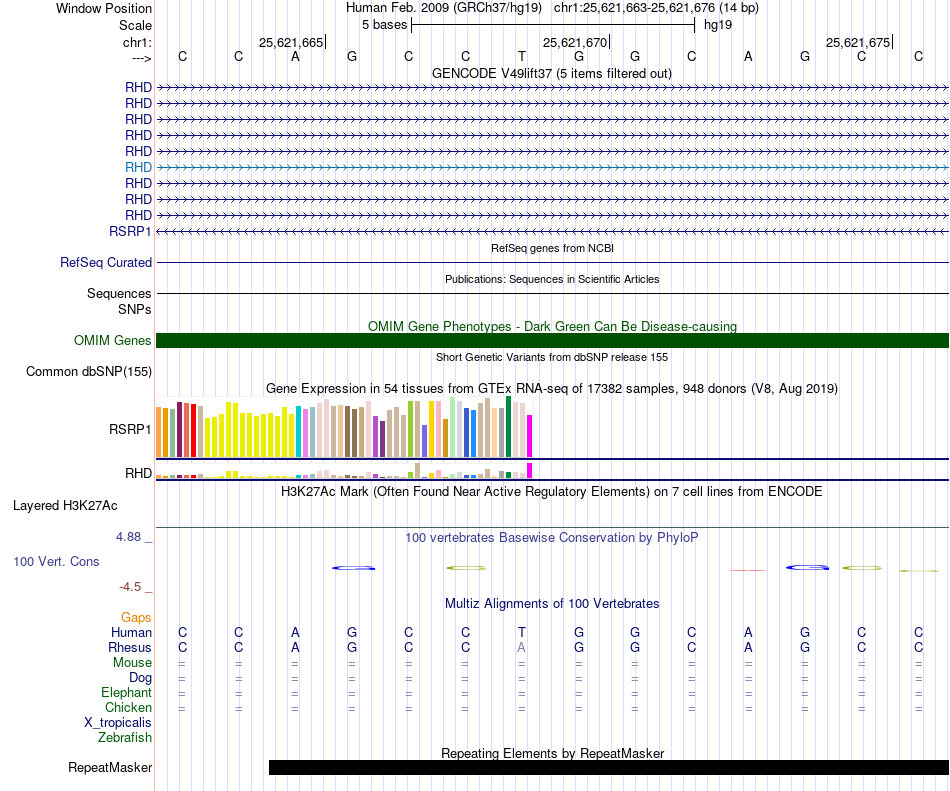Click the GTEx Gene Expression track title

[552, 389]
